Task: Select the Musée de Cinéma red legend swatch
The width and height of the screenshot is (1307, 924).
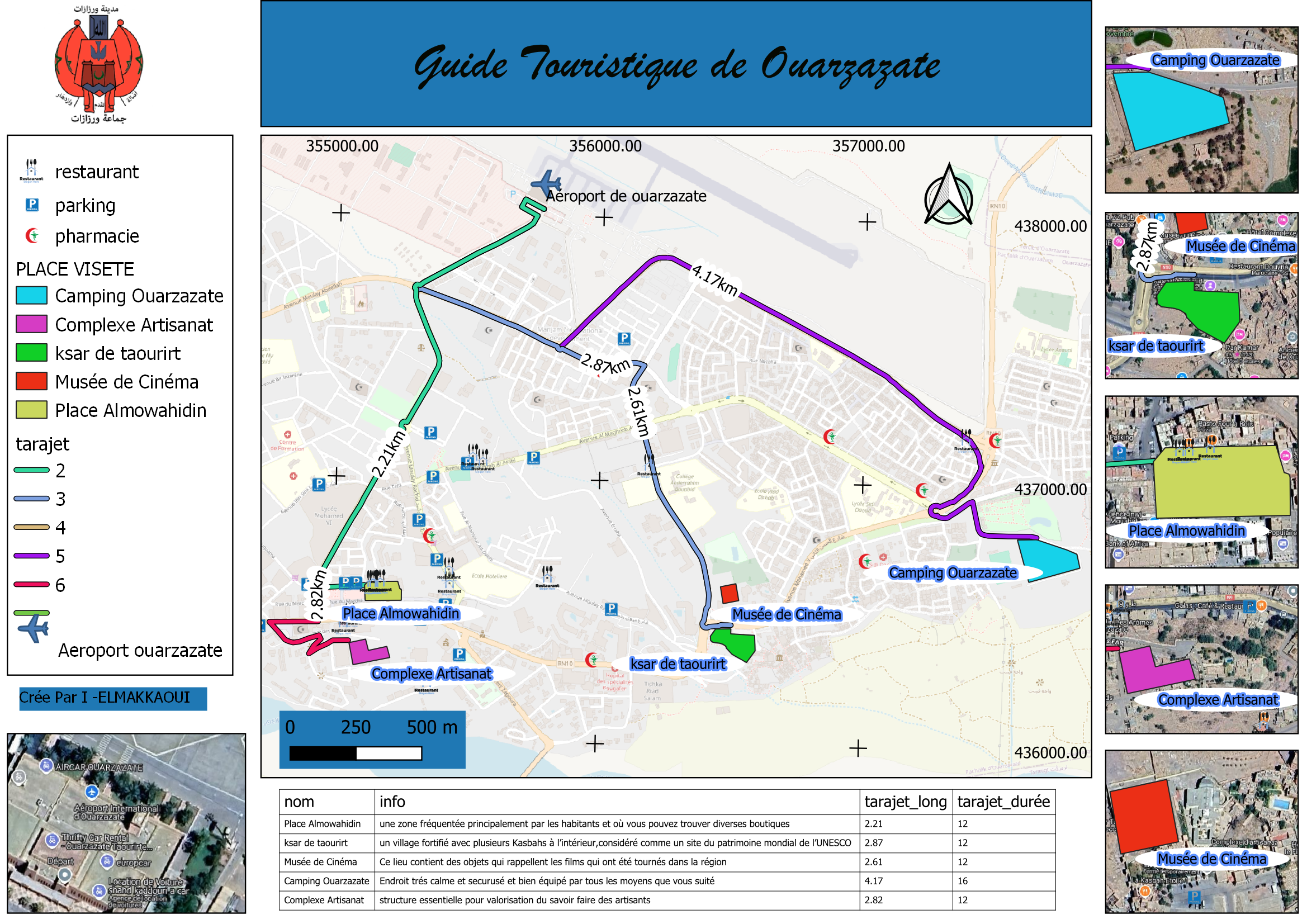Action: [x=31, y=381]
